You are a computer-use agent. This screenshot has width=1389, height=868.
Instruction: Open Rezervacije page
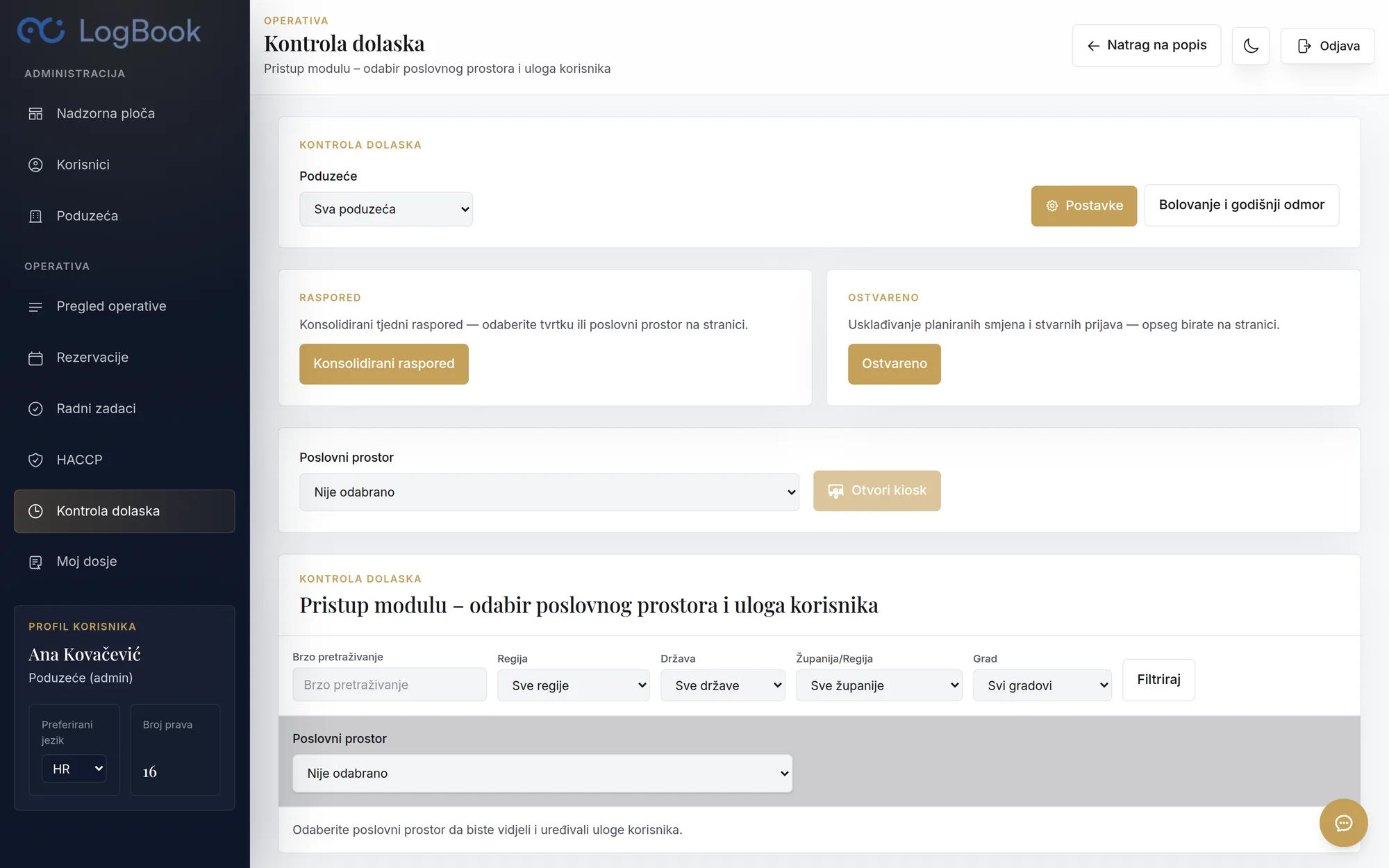tap(124, 358)
